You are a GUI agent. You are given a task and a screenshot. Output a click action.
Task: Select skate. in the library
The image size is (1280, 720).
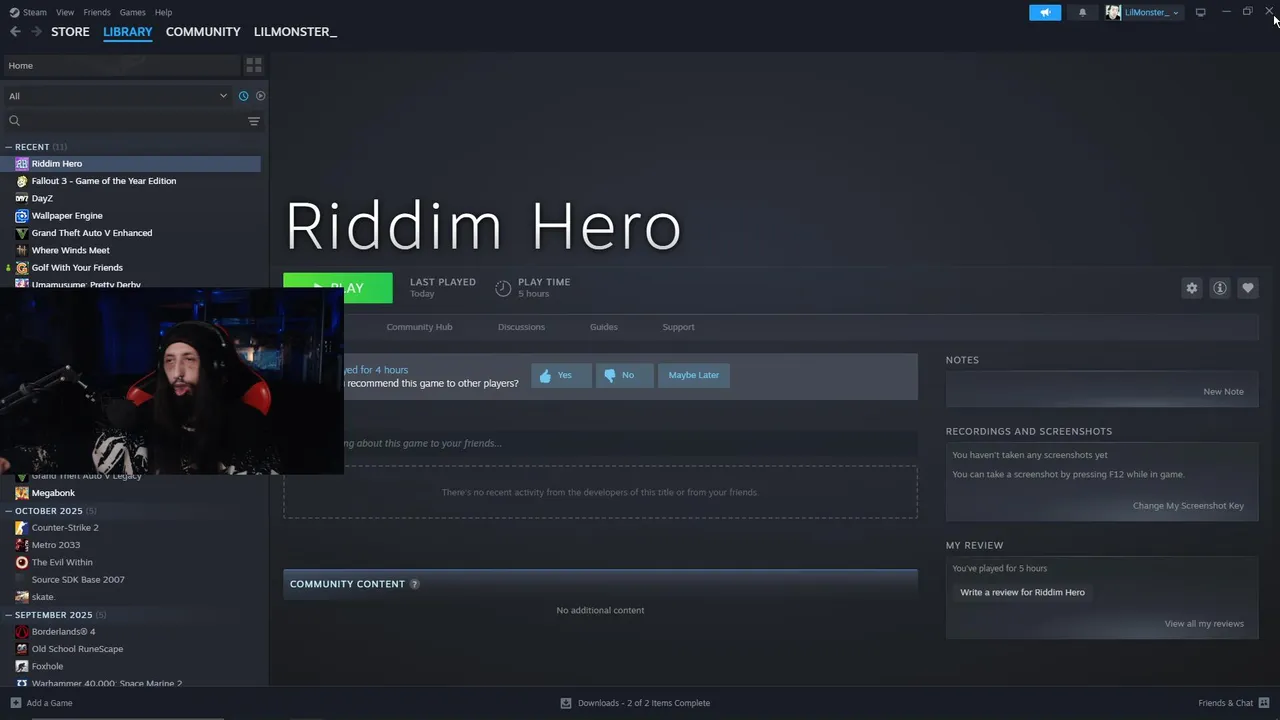point(43,597)
